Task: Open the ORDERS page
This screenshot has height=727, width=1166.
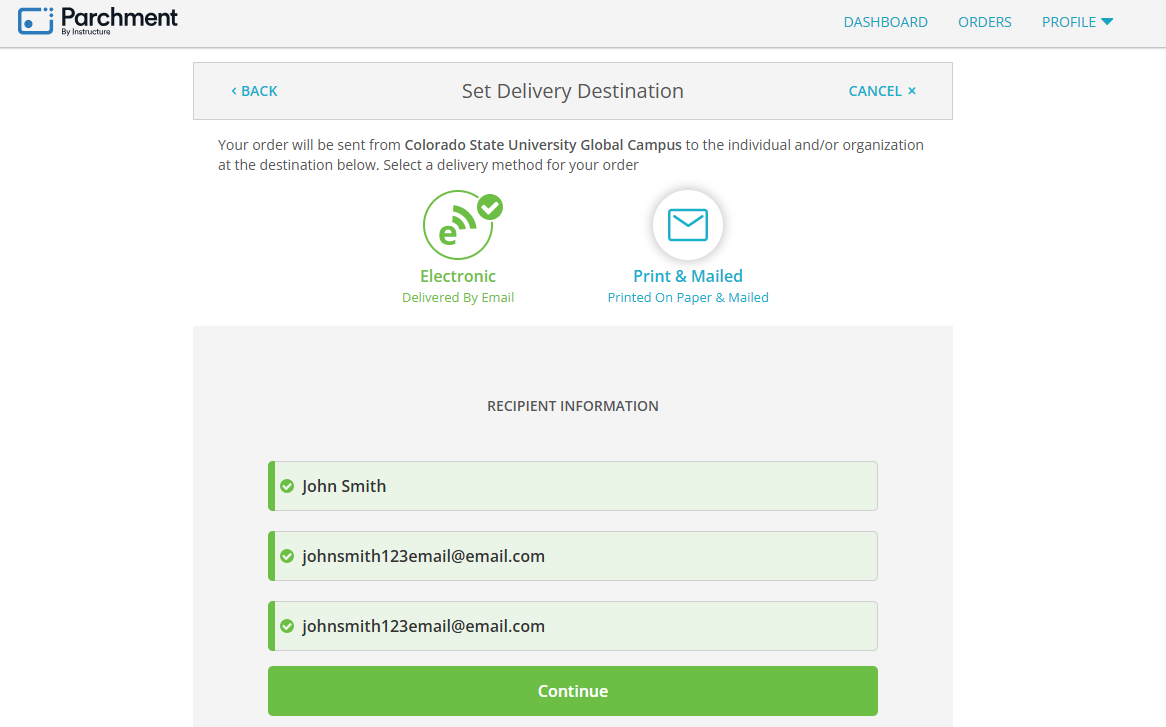Action: click(985, 22)
